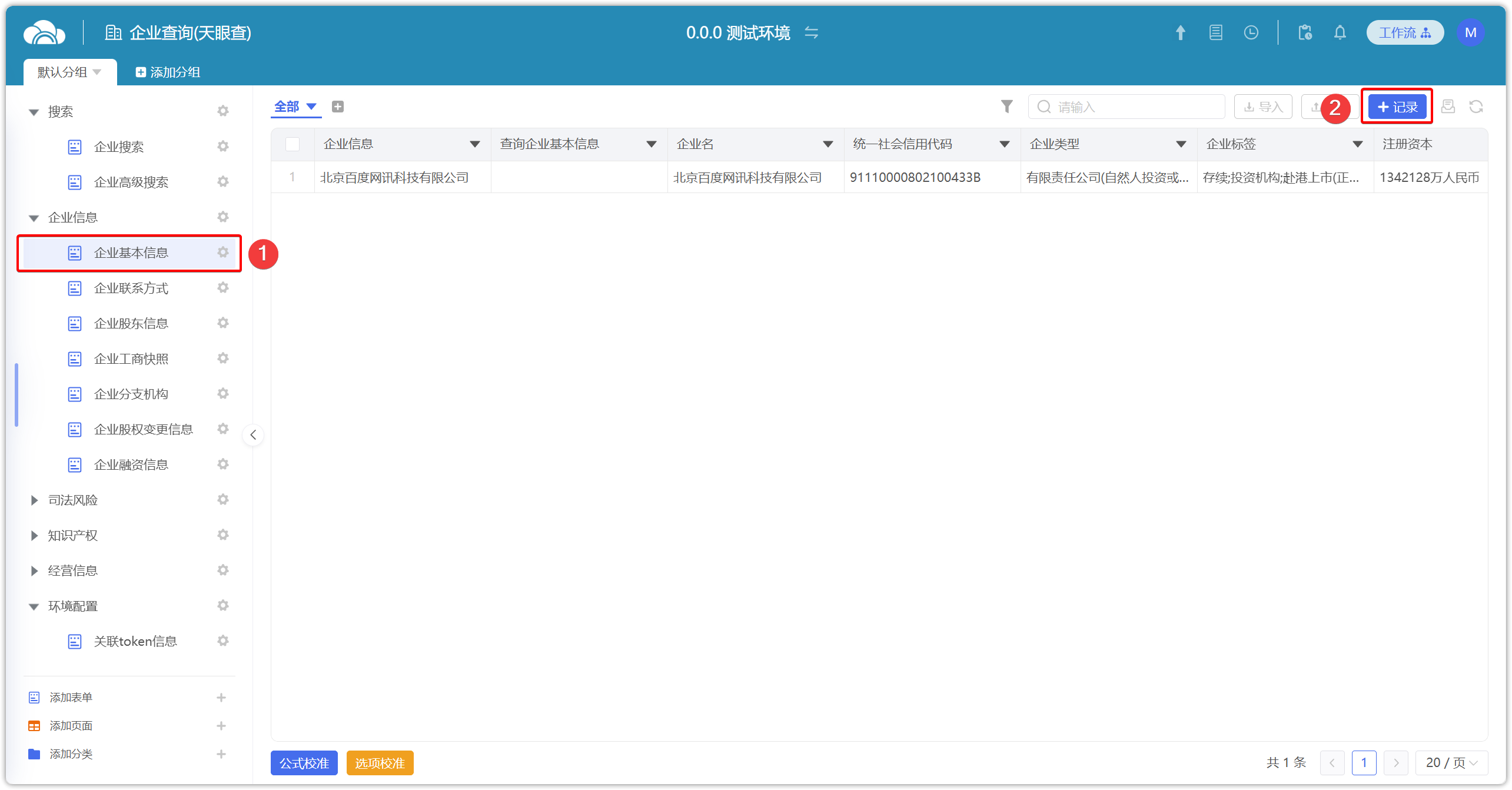Open 企业股东信息 form in sidebar

[x=131, y=323]
